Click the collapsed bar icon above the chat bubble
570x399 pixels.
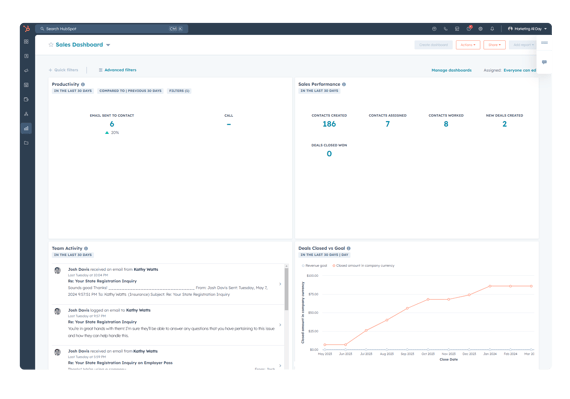tap(544, 43)
